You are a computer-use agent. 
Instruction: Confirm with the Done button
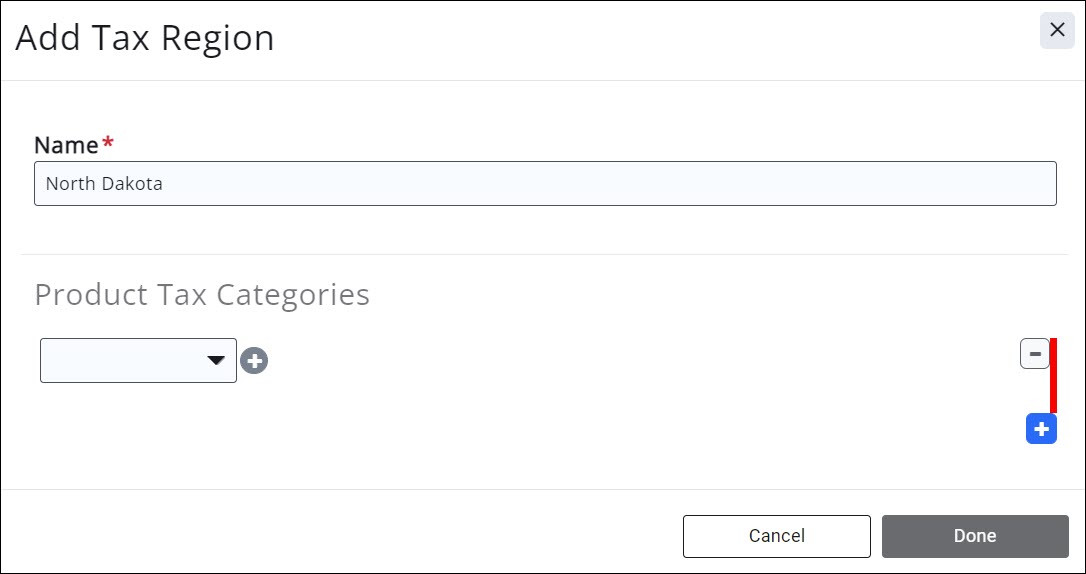pyautogui.click(x=974, y=536)
